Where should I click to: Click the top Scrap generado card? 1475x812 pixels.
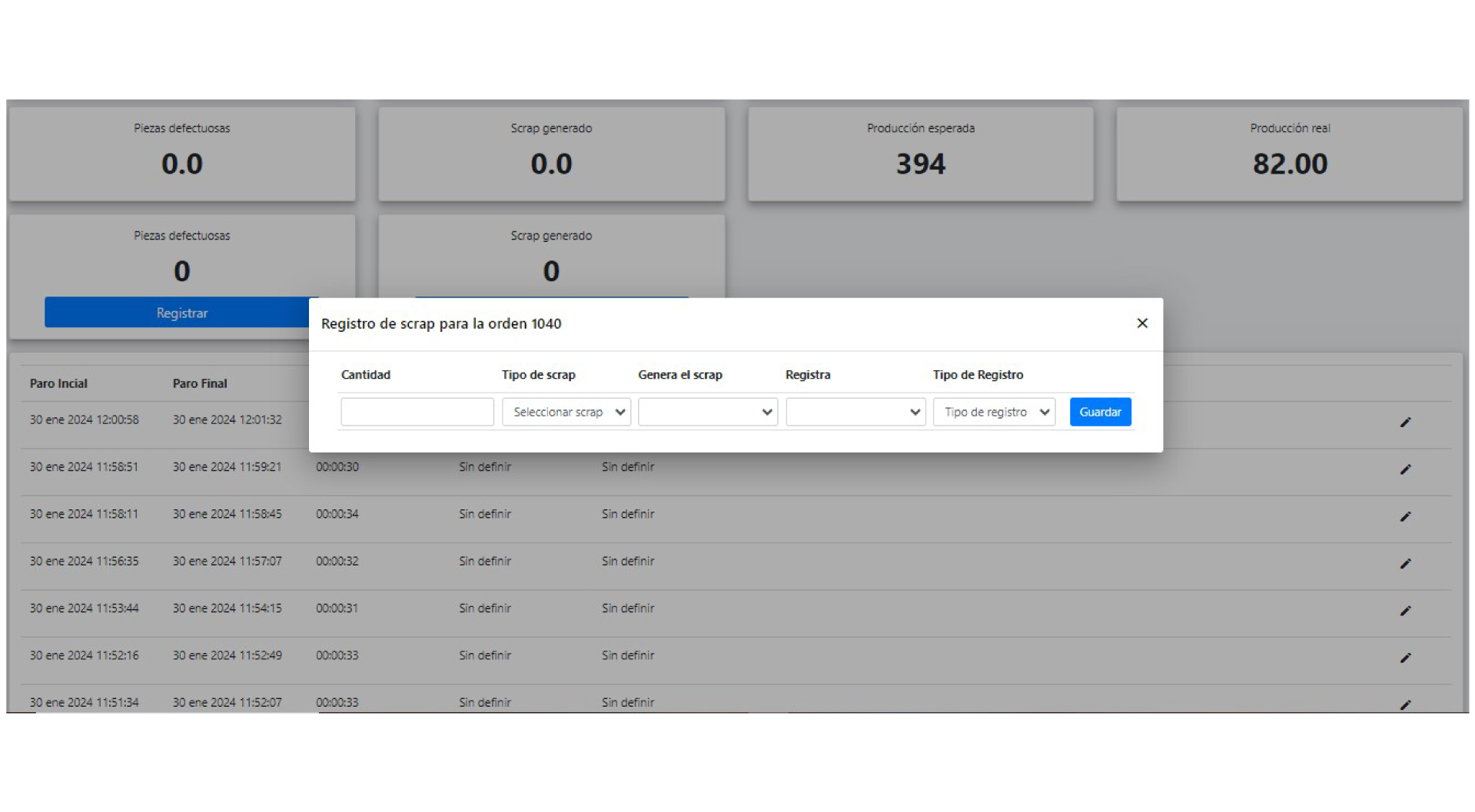[551, 154]
